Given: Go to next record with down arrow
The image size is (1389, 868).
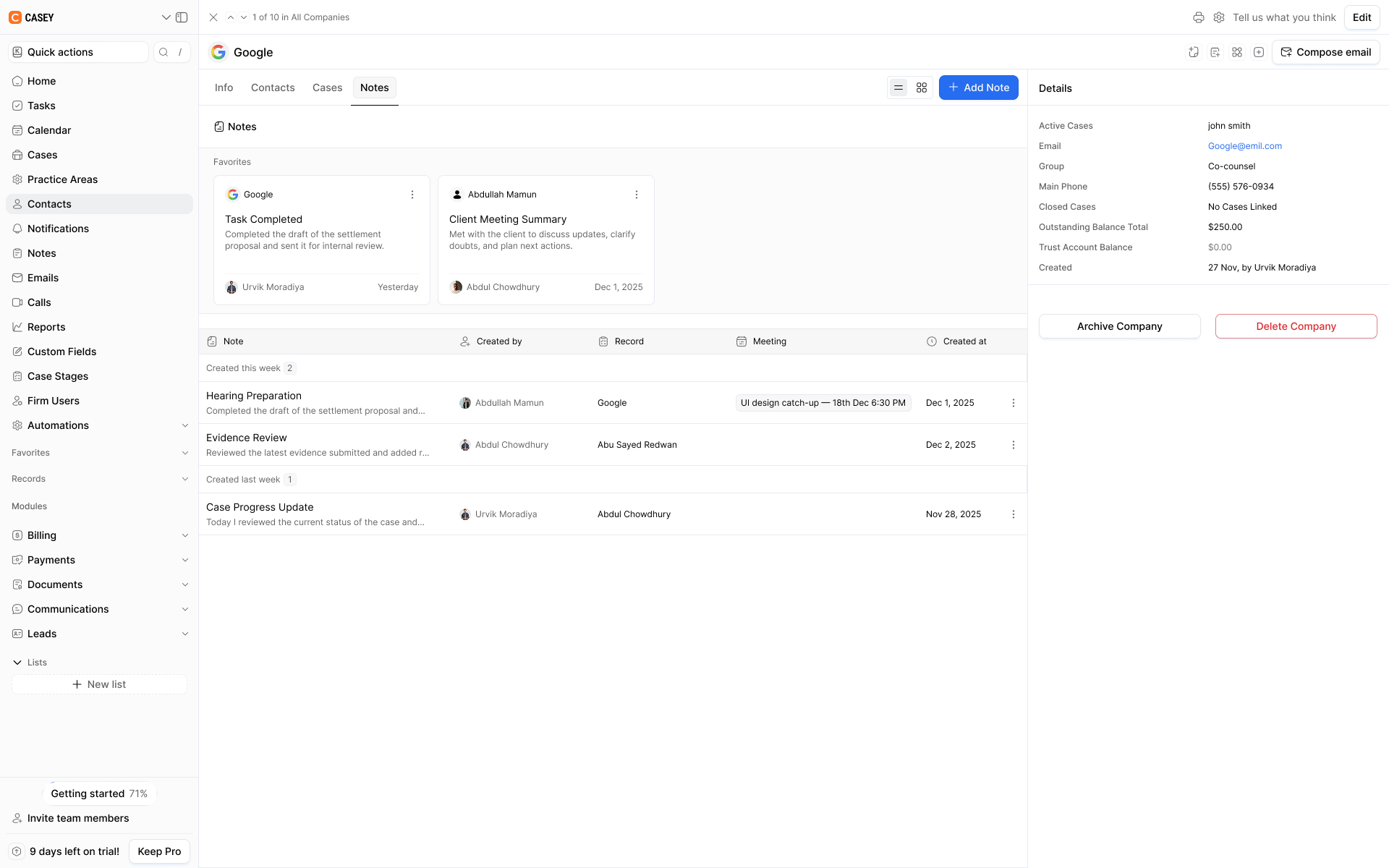Looking at the screenshot, I should (244, 17).
